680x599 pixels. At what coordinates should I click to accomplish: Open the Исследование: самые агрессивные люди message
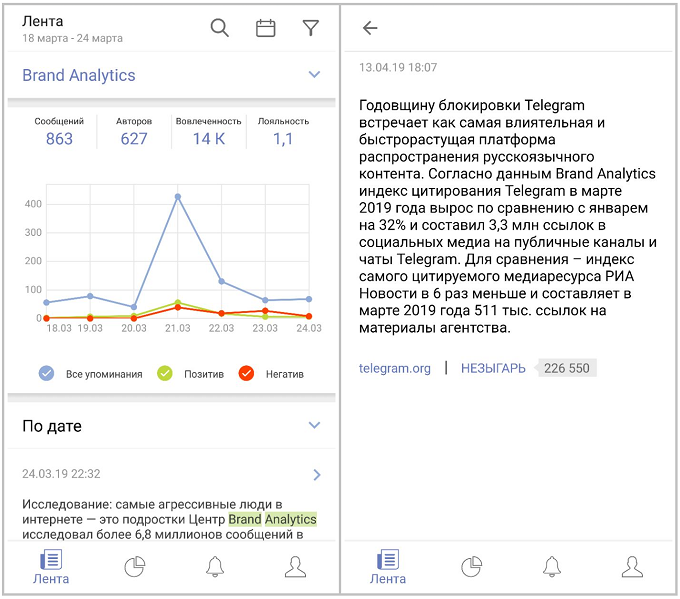[169, 519]
